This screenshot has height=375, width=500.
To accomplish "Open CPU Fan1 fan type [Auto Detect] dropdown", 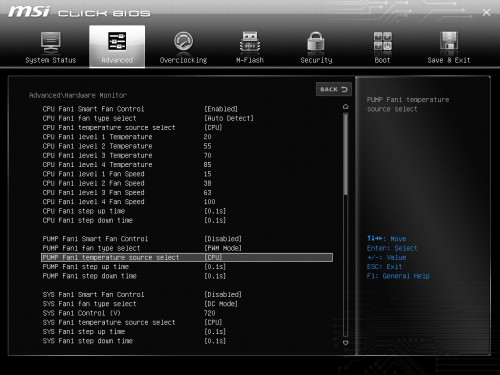I will pyautogui.click(x=229, y=118).
